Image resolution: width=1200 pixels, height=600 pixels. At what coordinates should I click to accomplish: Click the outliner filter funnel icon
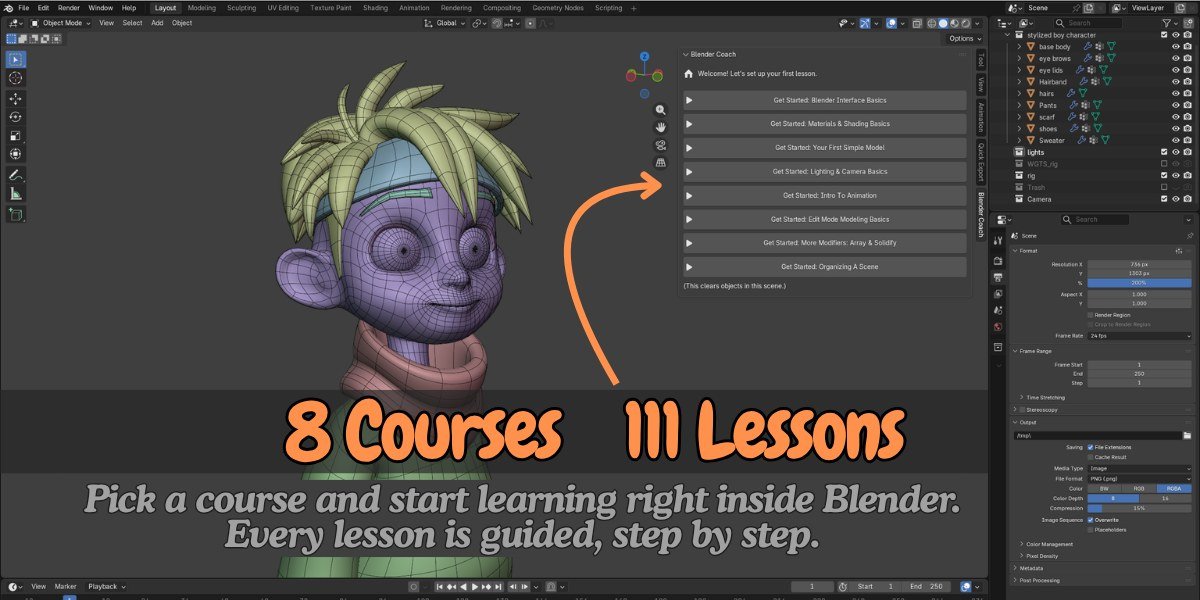[x=1169, y=22]
